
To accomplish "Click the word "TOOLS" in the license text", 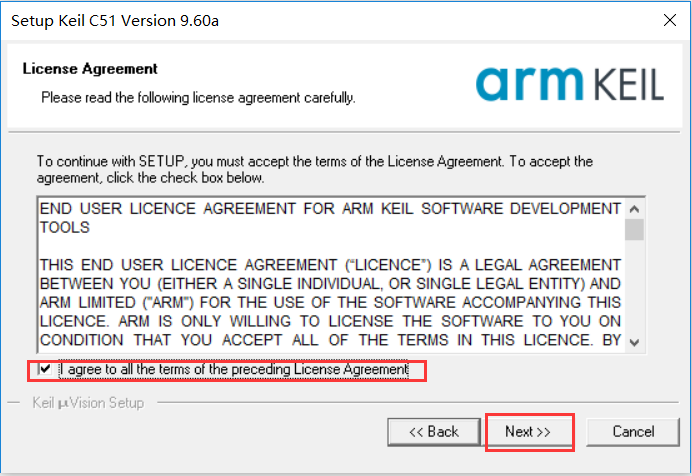I will [x=65, y=227].
